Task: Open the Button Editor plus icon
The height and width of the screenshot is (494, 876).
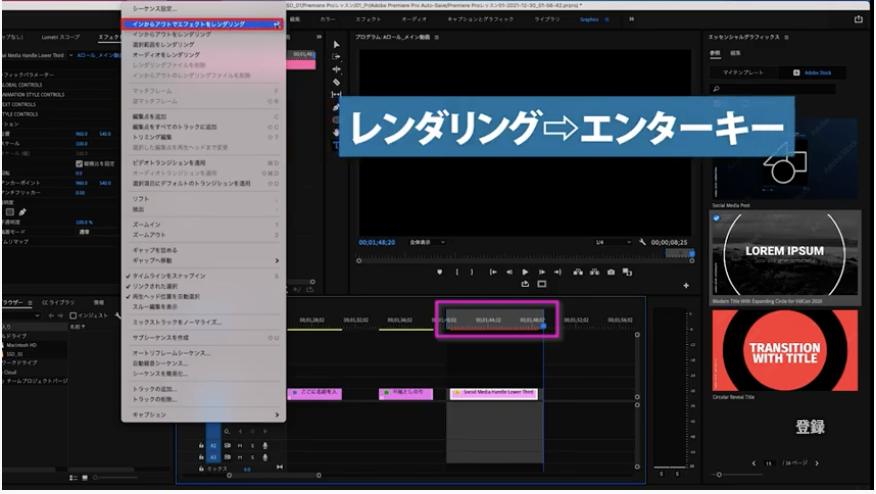Action: pyautogui.click(x=686, y=286)
